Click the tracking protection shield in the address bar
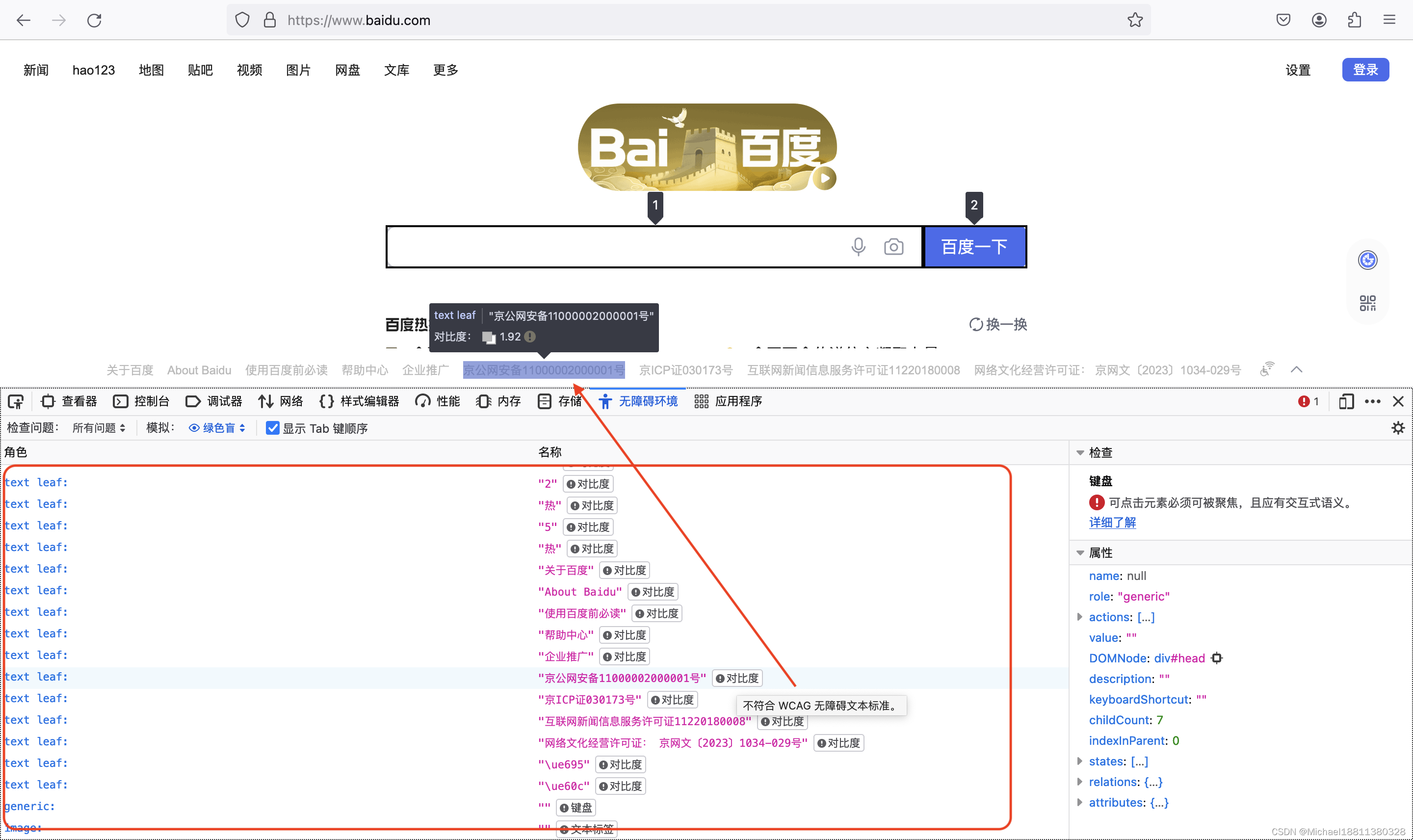This screenshot has width=1413, height=840. (x=242, y=19)
